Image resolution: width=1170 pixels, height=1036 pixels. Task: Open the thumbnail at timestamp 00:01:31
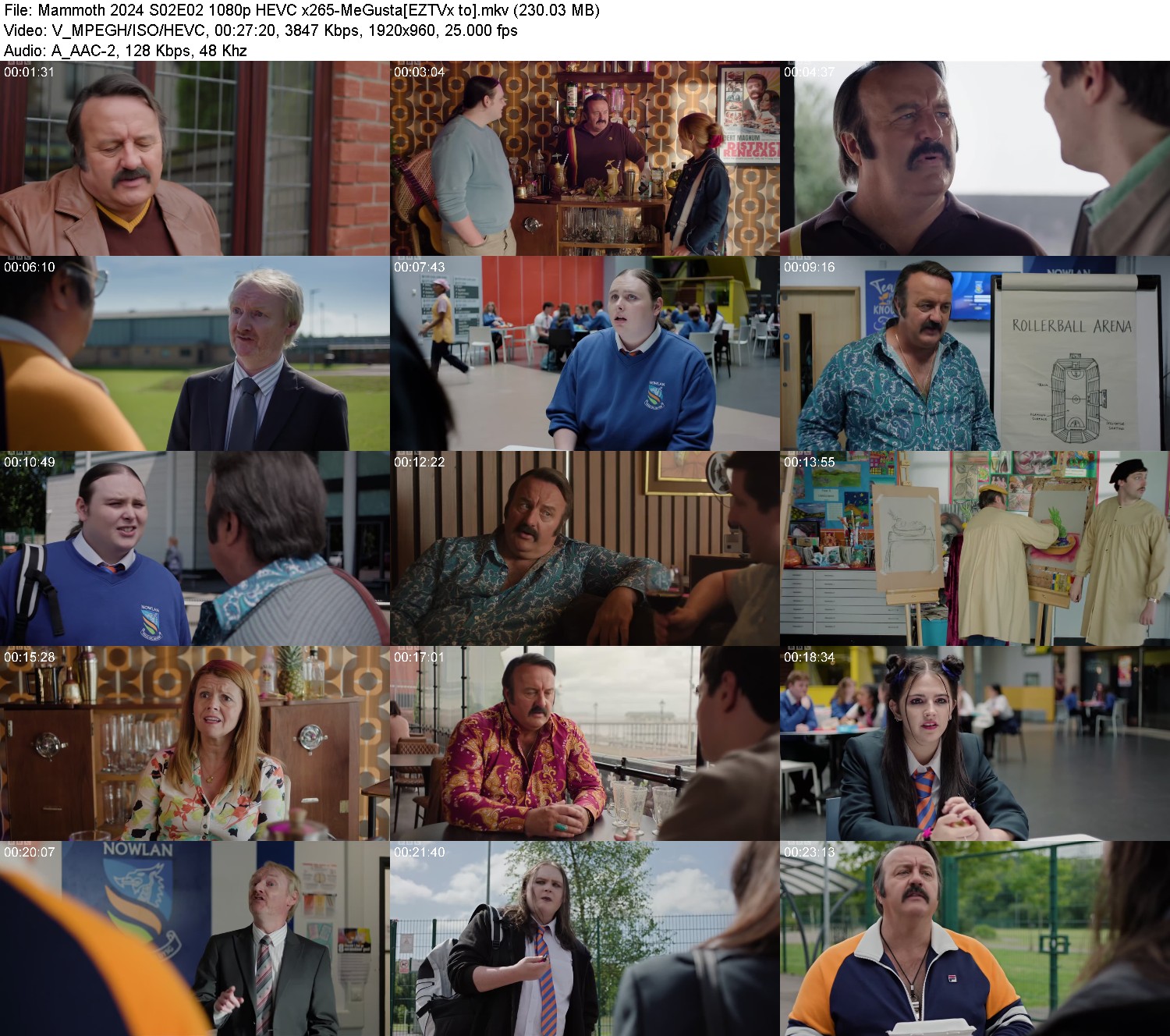[x=195, y=158]
